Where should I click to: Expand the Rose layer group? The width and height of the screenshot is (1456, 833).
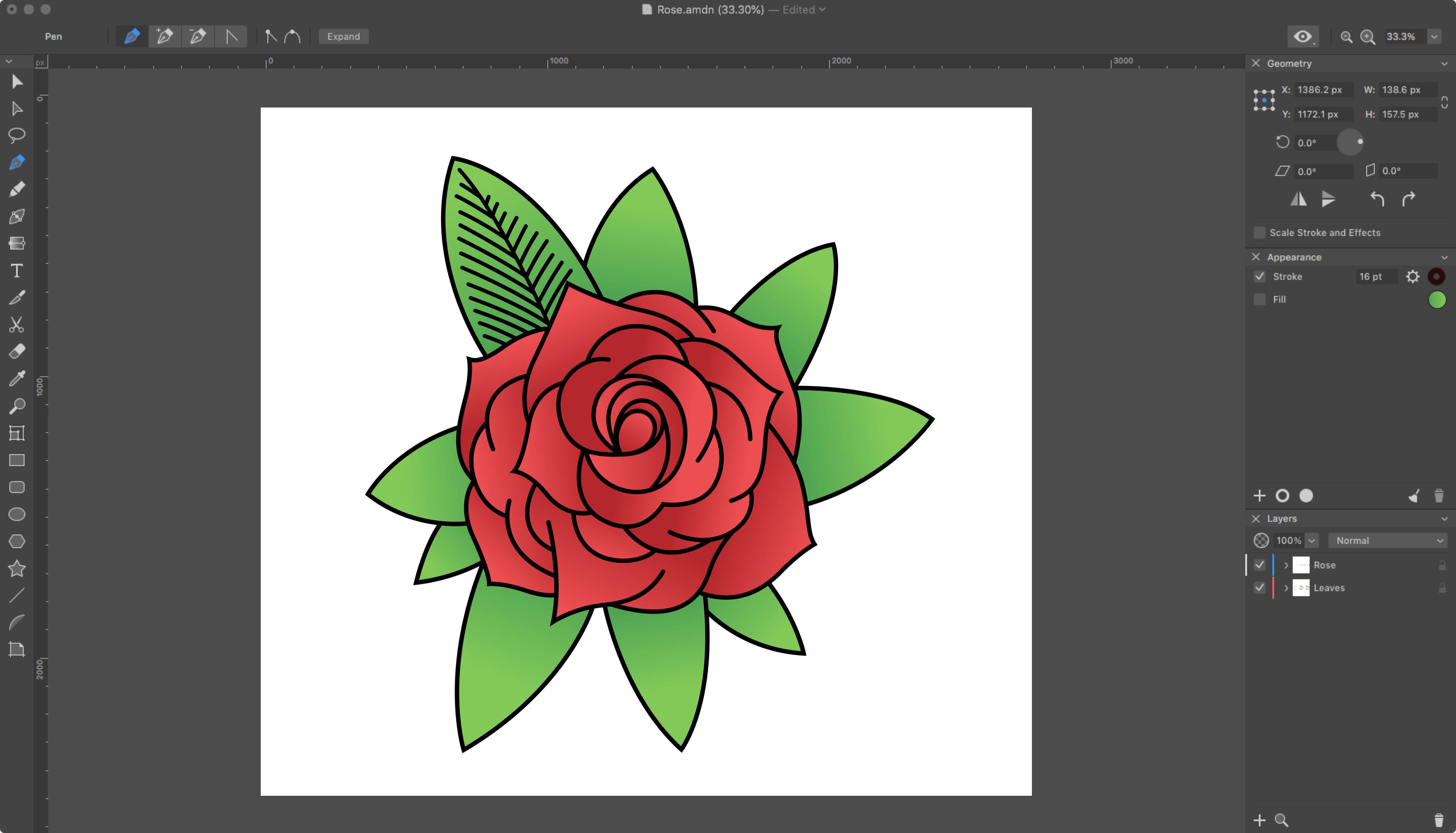click(1286, 565)
